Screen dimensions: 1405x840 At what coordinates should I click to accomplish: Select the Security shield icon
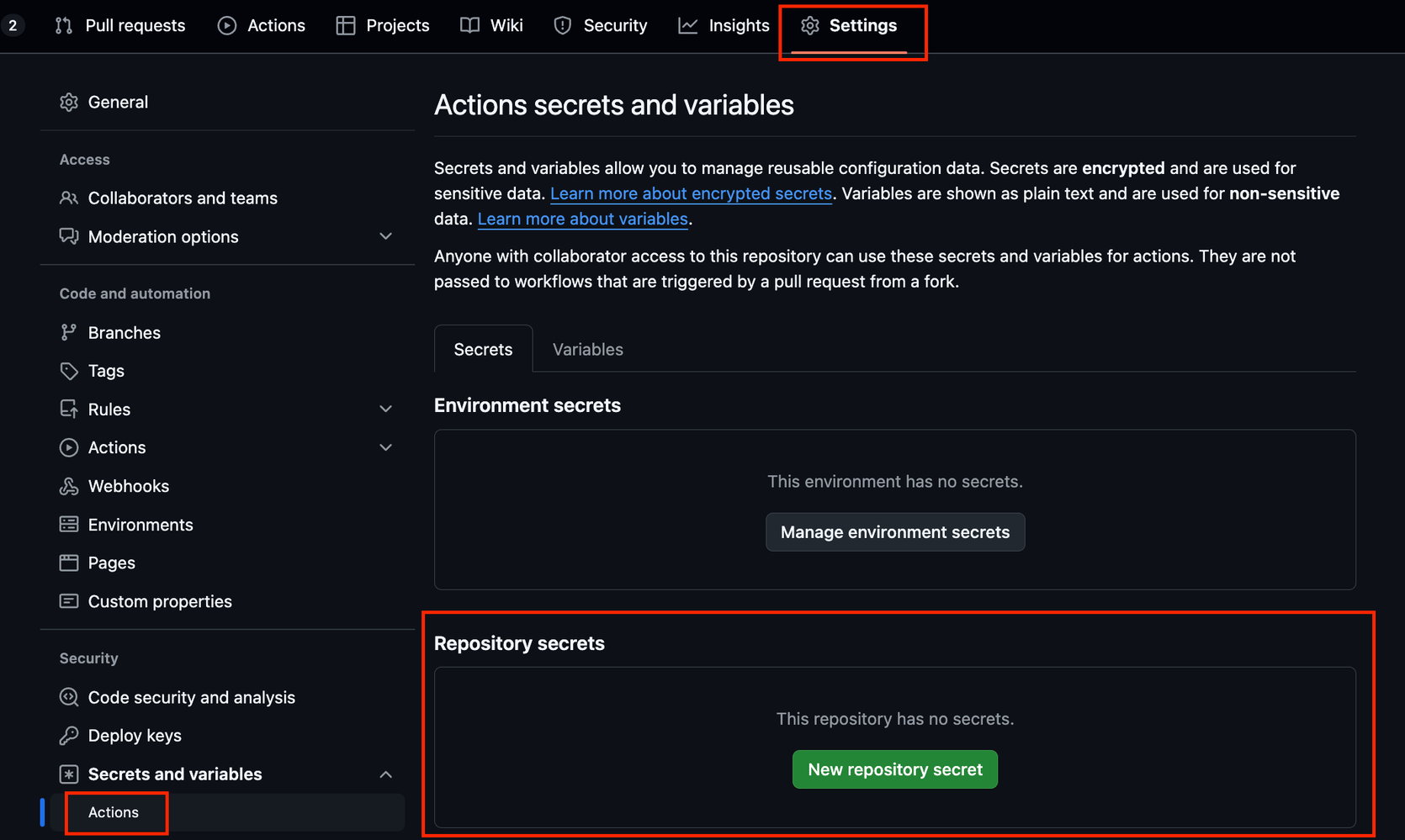click(561, 25)
